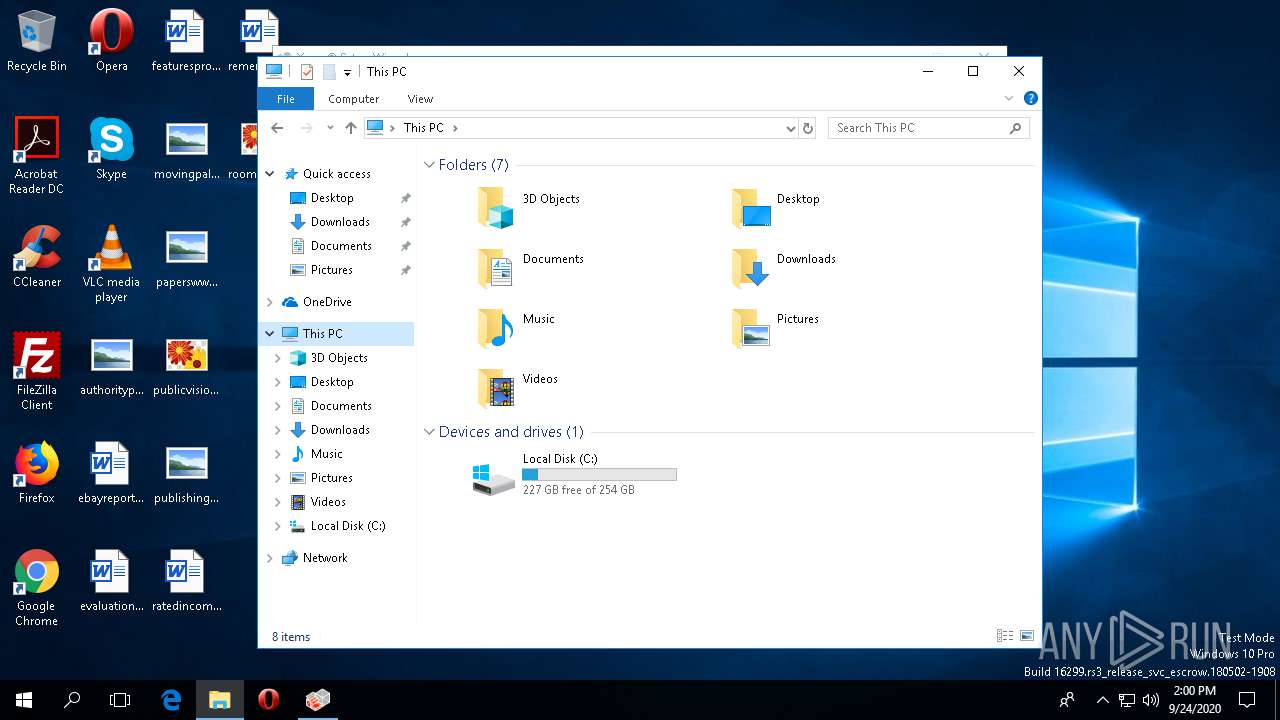1280x720 pixels.
Task: Click the Search This PC field
Action: [x=928, y=128]
